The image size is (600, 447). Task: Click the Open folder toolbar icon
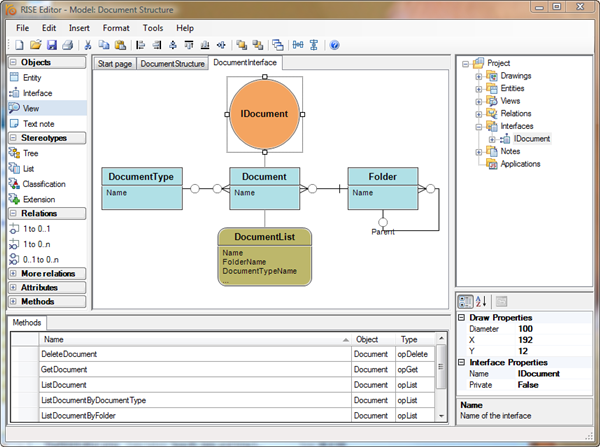[37, 45]
